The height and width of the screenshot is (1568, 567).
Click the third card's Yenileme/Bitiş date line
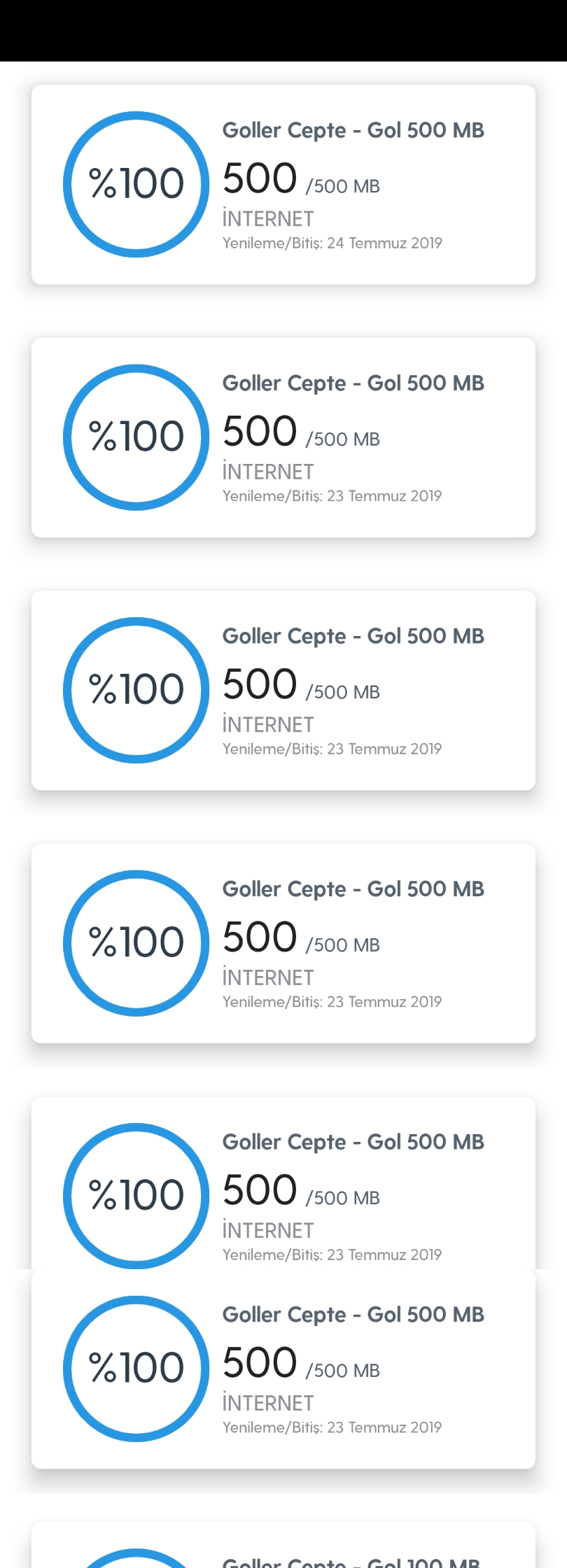point(332,749)
